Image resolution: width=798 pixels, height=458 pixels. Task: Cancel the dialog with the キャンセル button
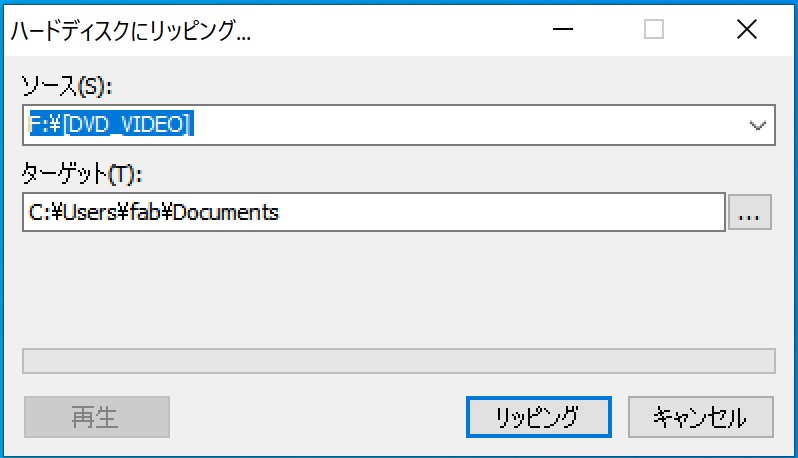[x=701, y=417]
